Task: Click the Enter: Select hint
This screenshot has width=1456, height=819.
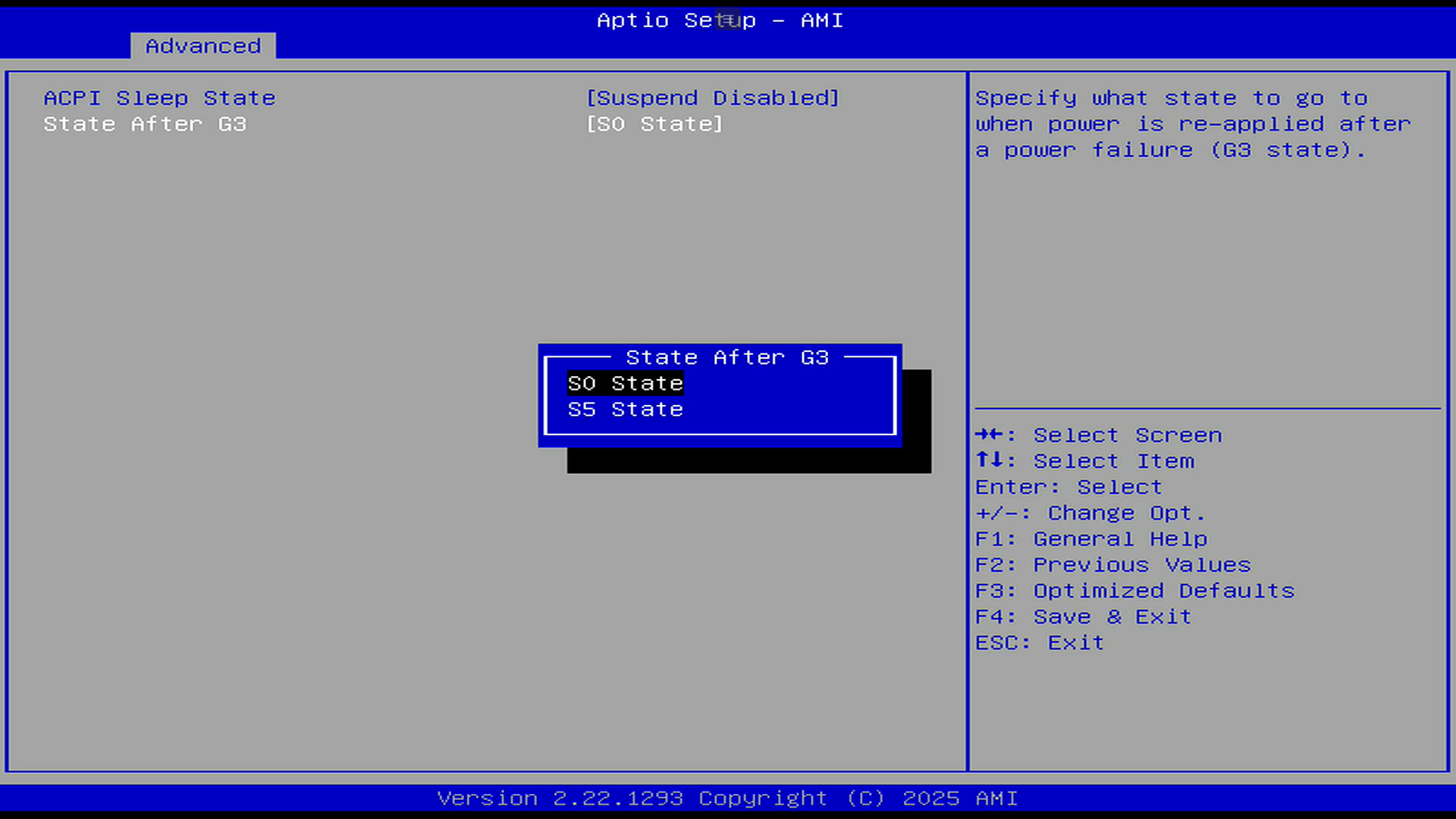Action: pyautogui.click(x=1068, y=487)
